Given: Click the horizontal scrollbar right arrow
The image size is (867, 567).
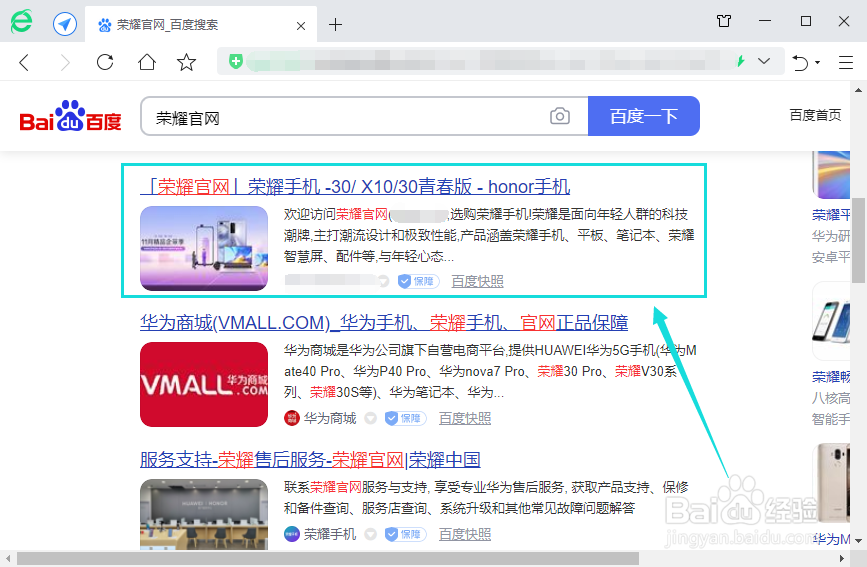Looking at the screenshot, I should coord(842,559).
